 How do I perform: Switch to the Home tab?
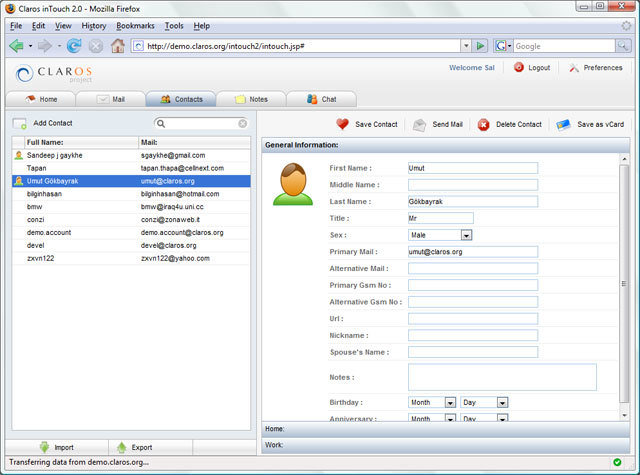pyautogui.click(x=40, y=99)
